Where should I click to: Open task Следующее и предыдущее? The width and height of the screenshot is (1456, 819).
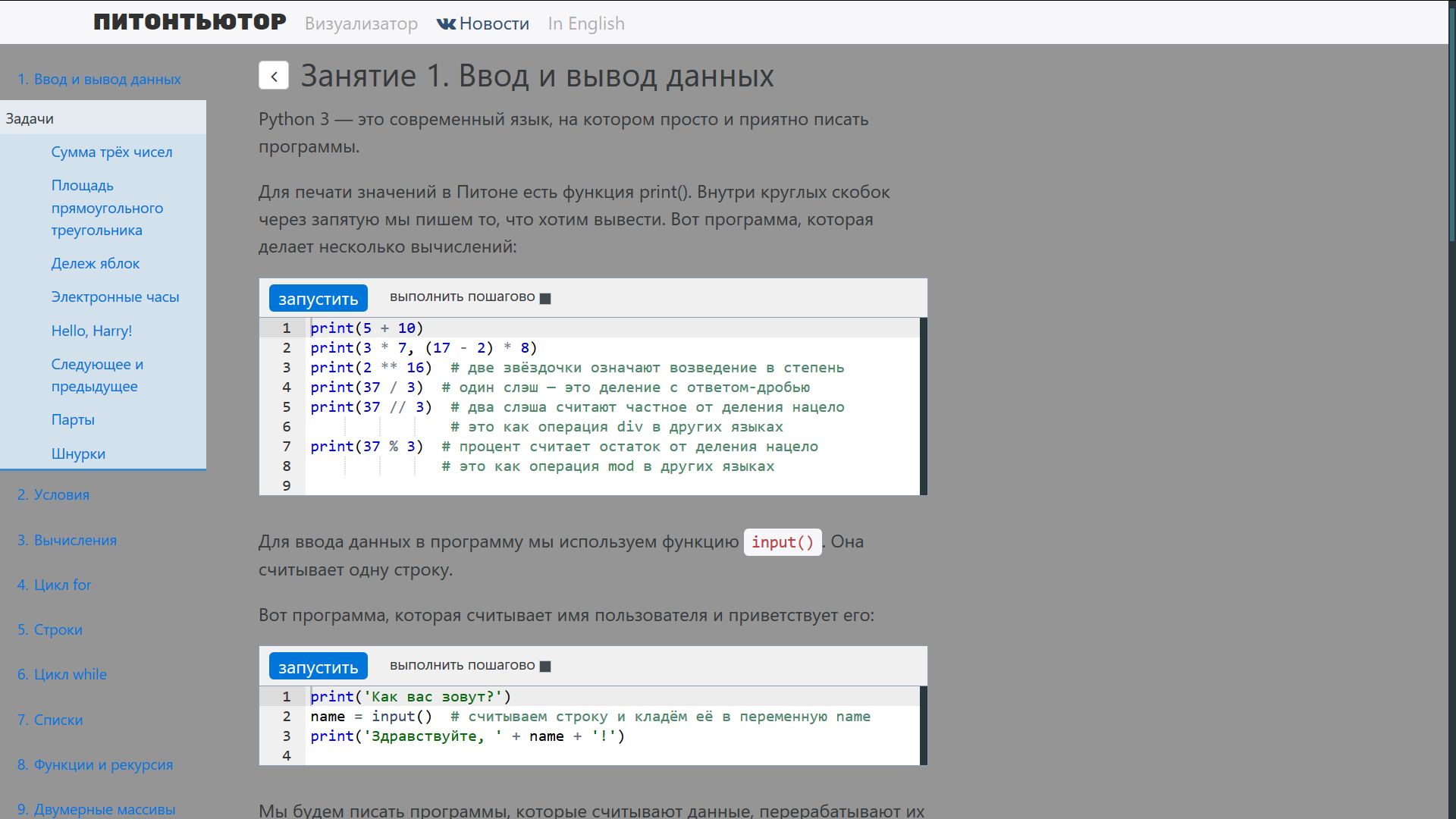97,375
